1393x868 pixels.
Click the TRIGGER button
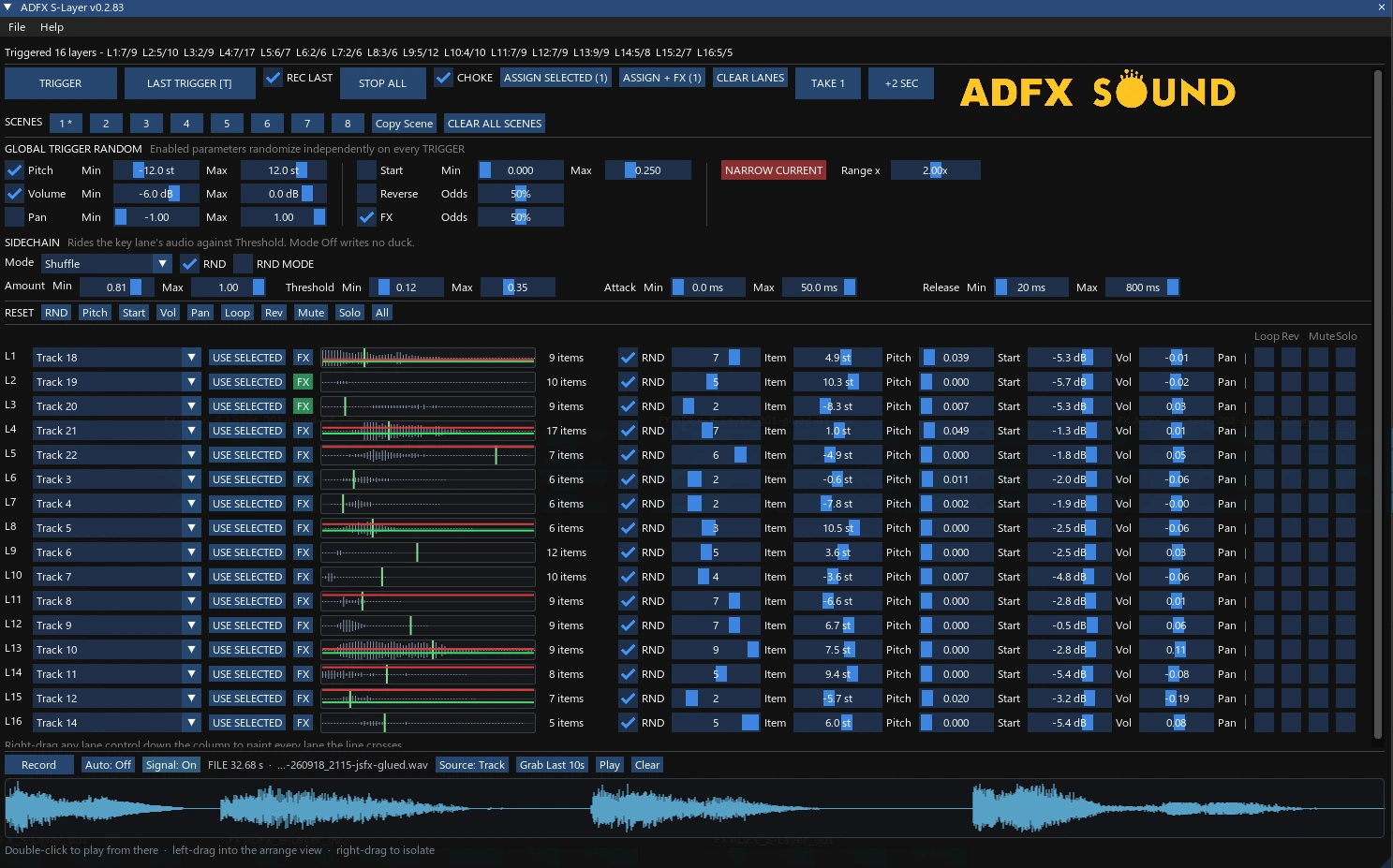coord(61,83)
